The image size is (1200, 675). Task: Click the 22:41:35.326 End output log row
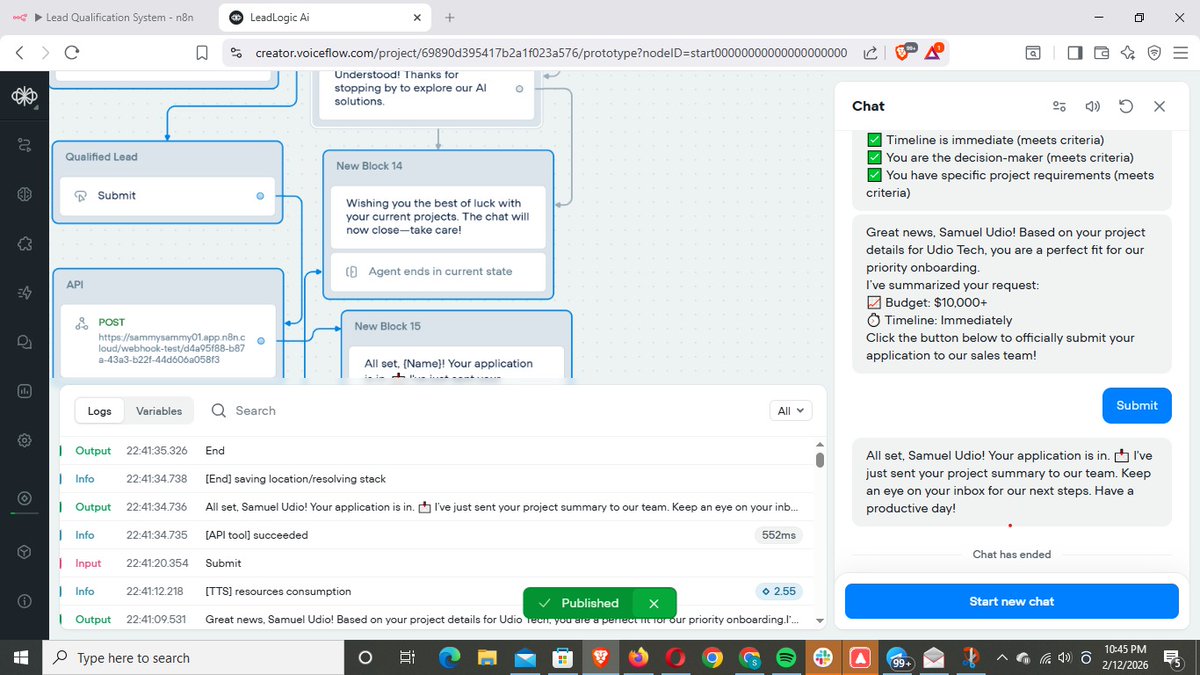[x=435, y=451]
